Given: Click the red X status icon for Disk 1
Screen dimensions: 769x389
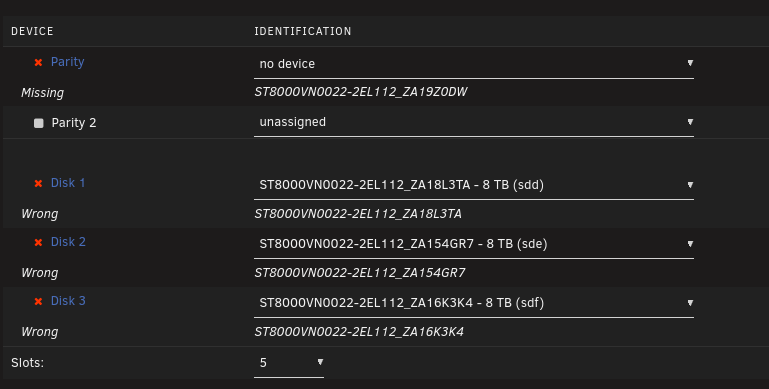Looking at the screenshot, I should coord(38,183).
